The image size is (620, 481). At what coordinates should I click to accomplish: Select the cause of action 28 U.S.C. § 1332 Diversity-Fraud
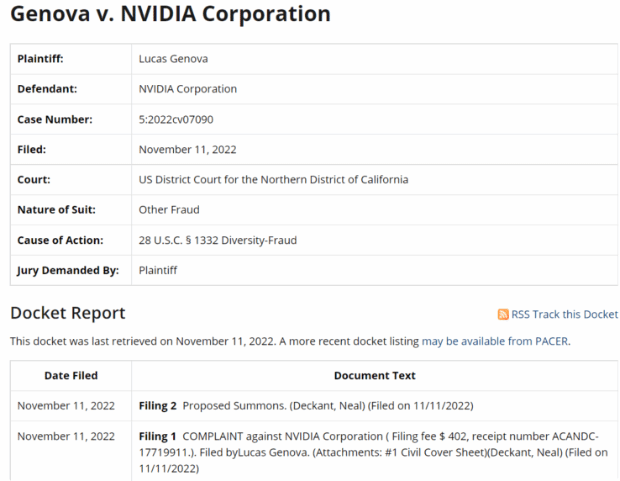pos(217,240)
